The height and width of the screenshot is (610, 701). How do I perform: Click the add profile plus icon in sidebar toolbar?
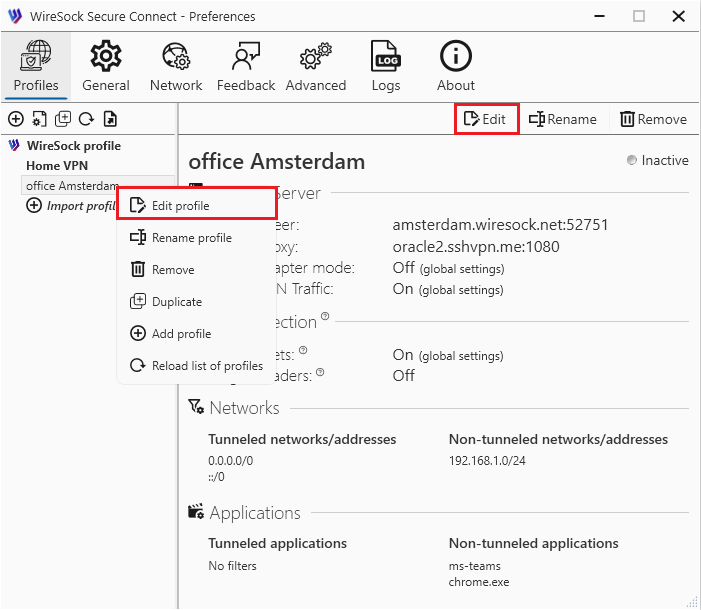pos(16,119)
